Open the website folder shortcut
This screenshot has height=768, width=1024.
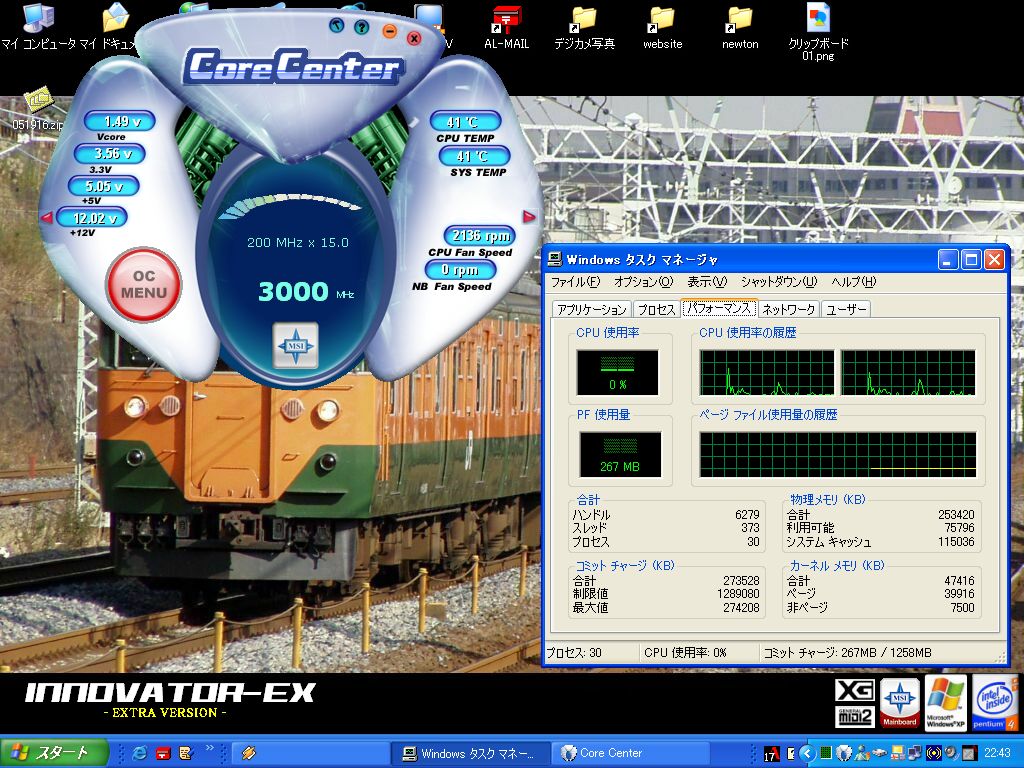coord(662,27)
